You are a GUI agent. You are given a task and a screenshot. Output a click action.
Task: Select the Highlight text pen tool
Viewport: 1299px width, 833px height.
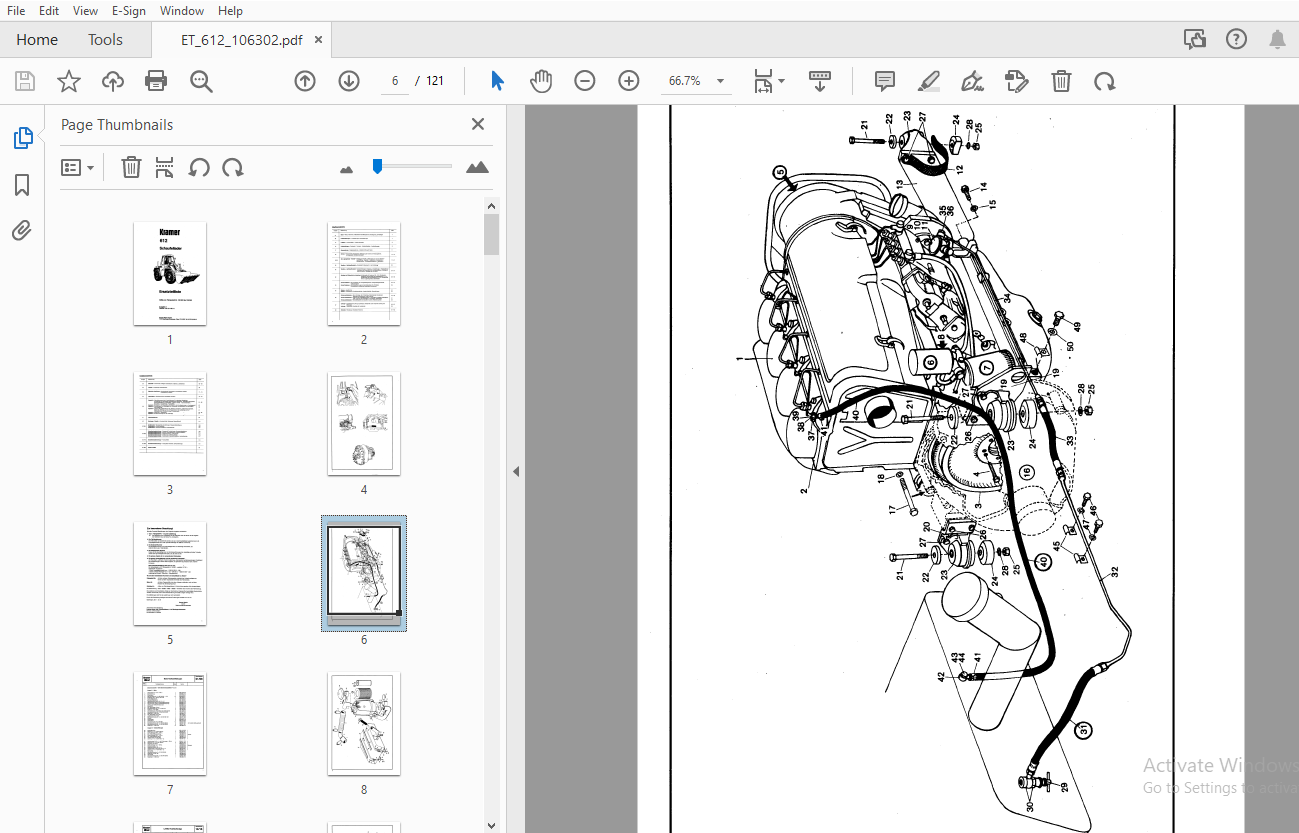tap(929, 81)
